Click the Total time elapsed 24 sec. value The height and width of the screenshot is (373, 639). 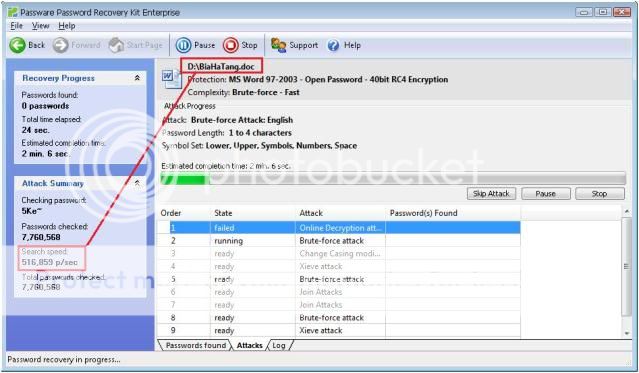click(35, 130)
